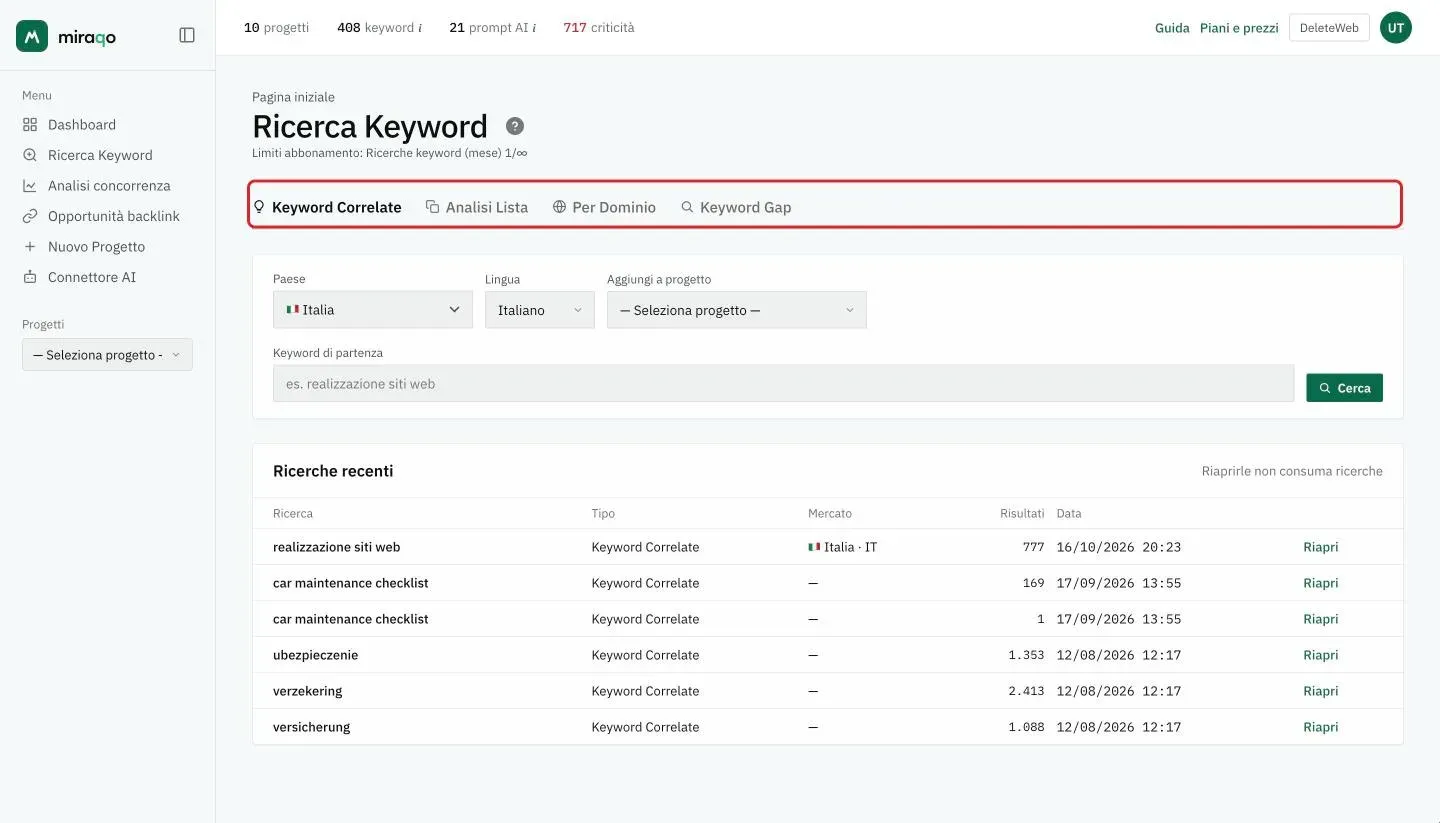Click the Dashboard grid icon

click(x=30, y=125)
